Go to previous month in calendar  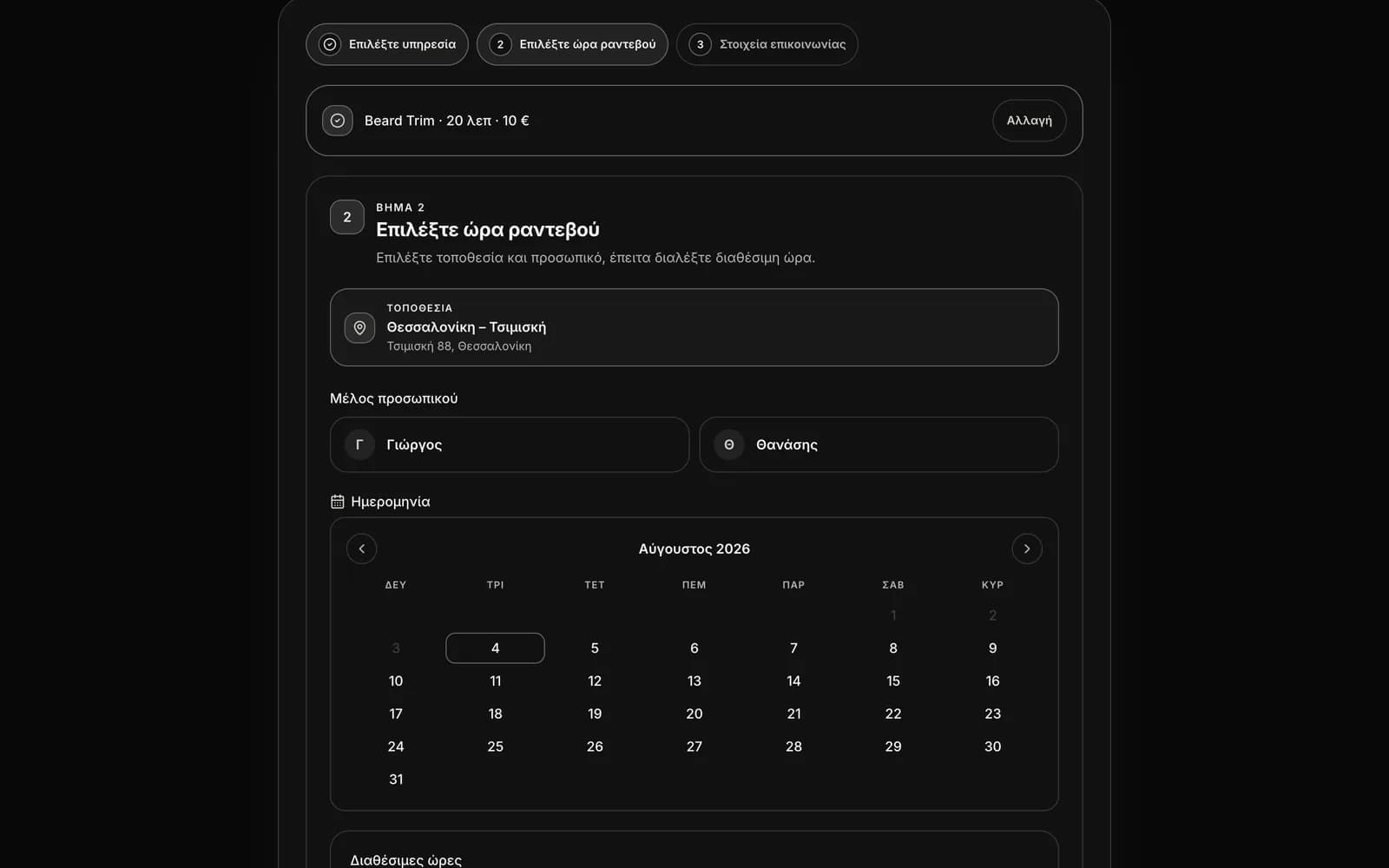coord(361,549)
